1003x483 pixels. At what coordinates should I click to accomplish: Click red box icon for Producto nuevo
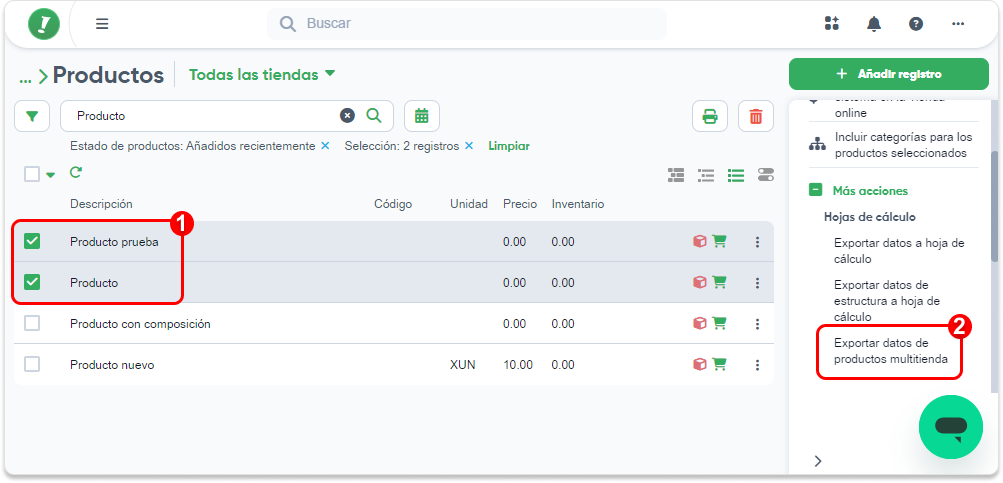700,365
